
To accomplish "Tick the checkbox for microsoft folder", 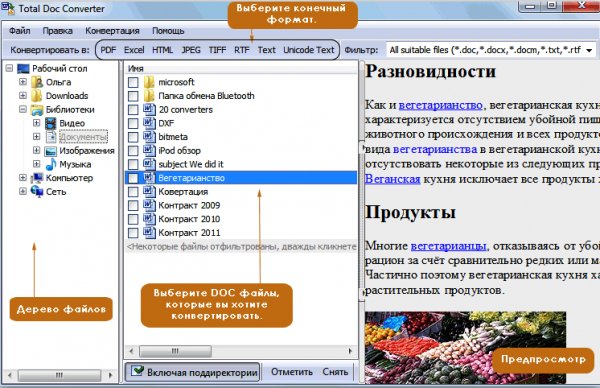I will coord(133,82).
